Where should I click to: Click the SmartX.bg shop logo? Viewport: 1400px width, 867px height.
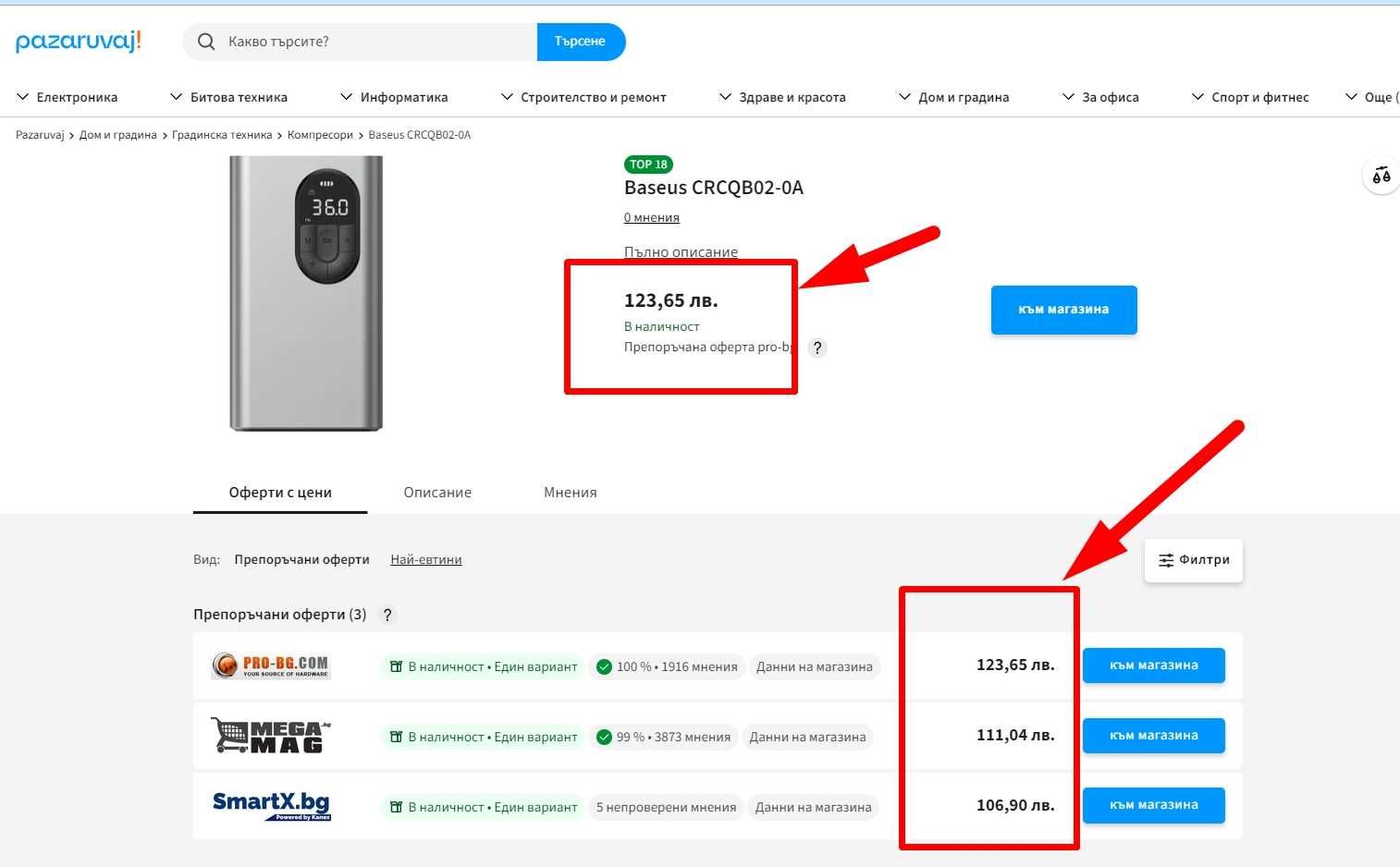(271, 806)
